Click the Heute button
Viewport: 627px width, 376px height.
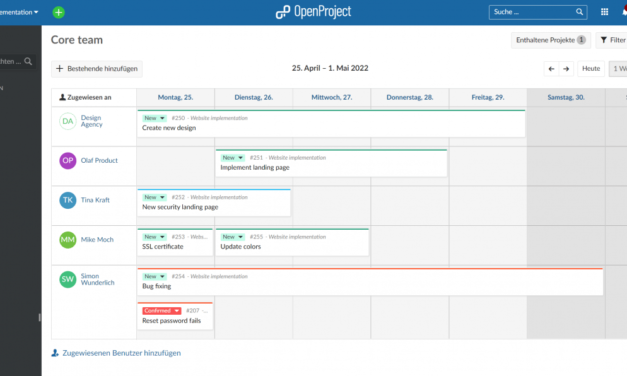click(591, 69)
